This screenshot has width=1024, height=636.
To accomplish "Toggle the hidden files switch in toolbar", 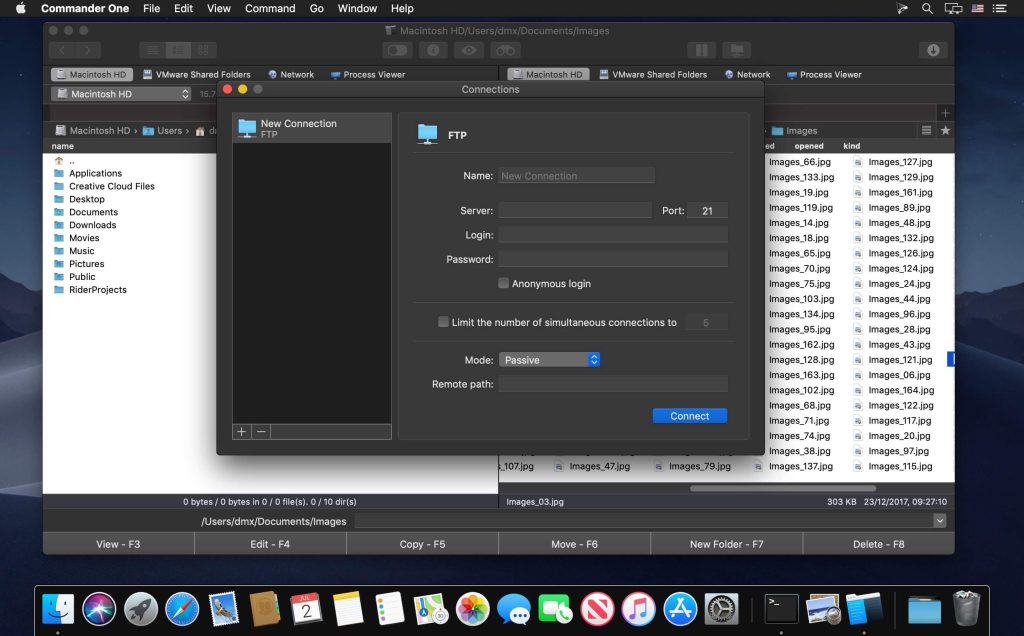I will click(397, 50).
